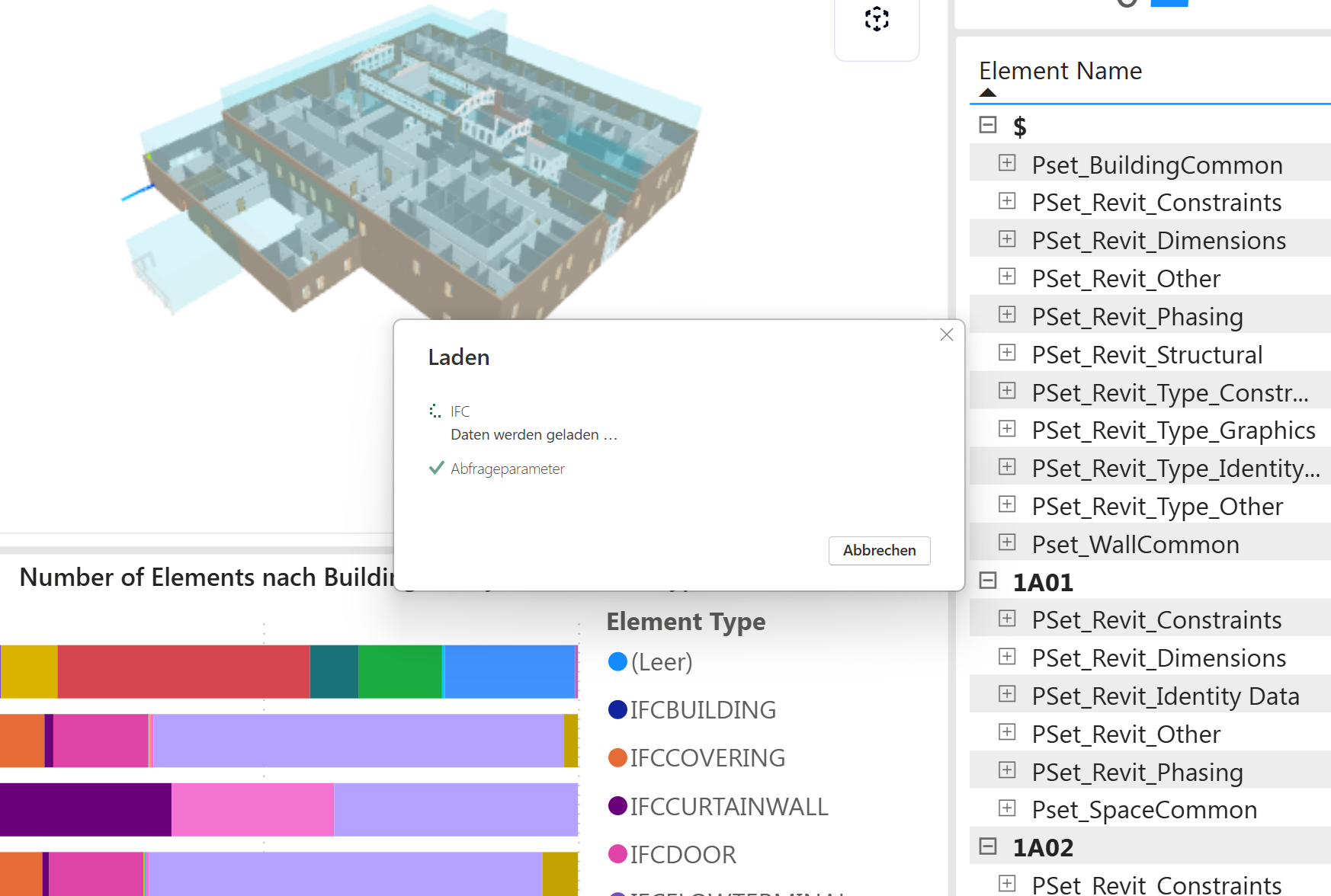Expand PSet_Revit_Identity Data plus icon

(1007, 694)
